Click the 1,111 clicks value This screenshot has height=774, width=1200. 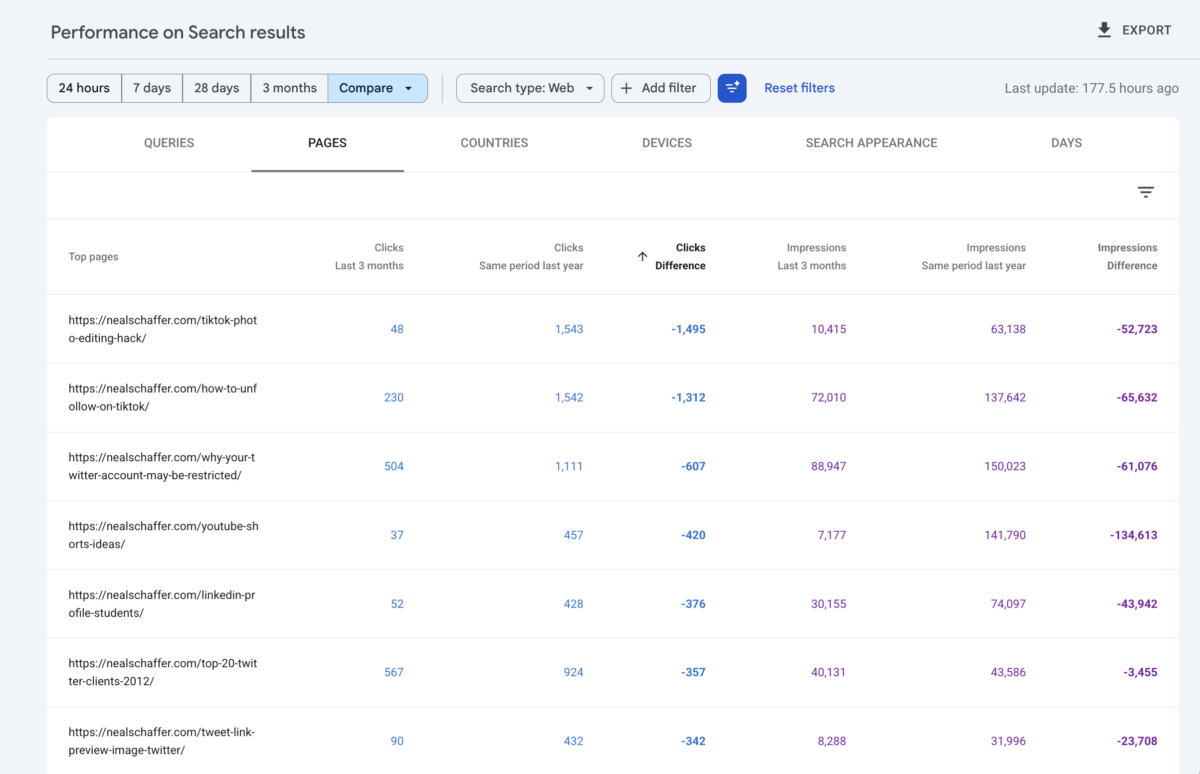(x=569, y=466)
